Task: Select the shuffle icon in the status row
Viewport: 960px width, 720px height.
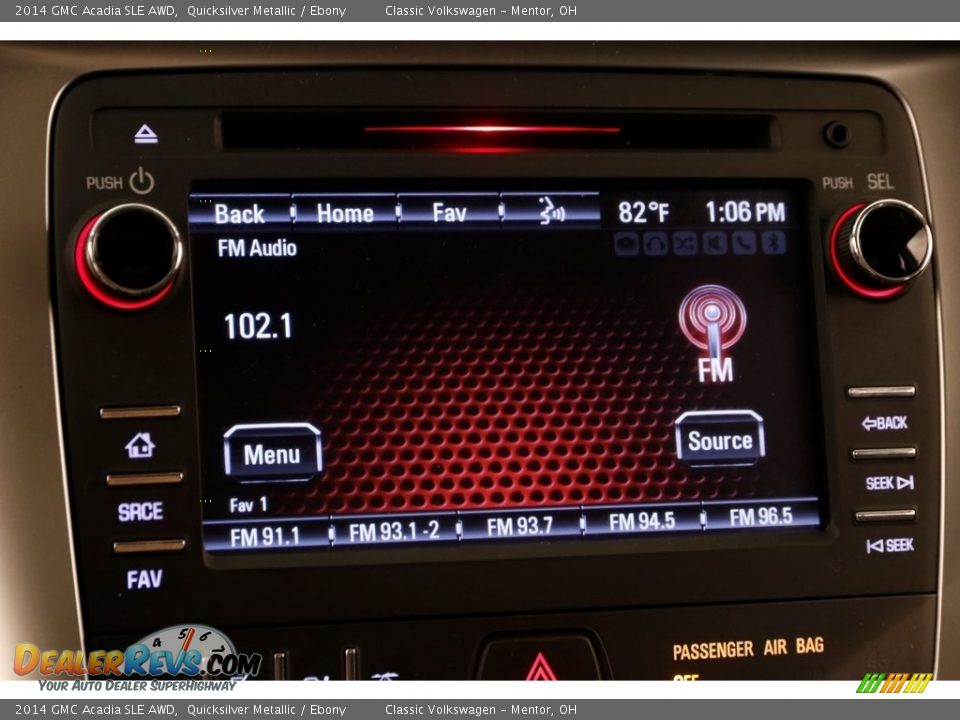Action: point(684,243)
